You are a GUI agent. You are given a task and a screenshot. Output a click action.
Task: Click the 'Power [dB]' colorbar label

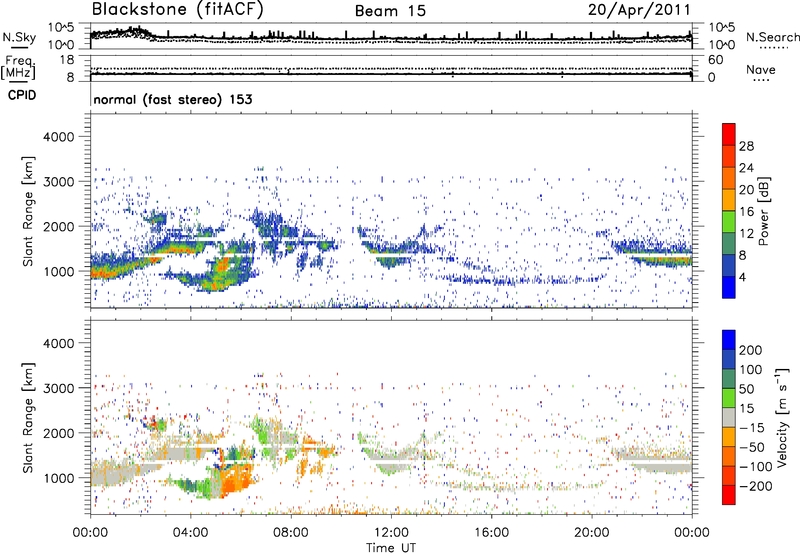[x=763, y=211]
